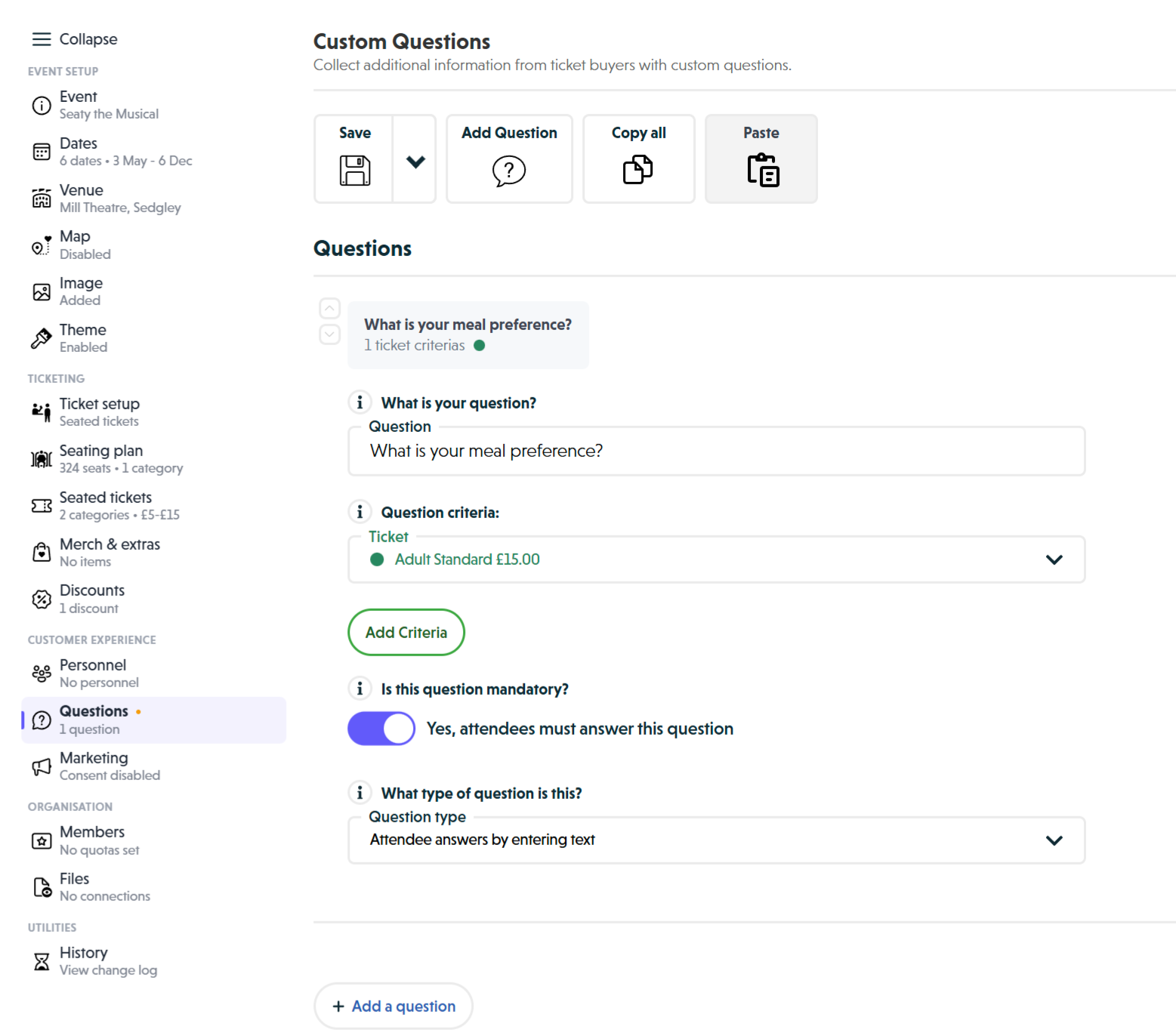
Task: Select the Merch & extras bag icon
Action: pyautogui.click(x=42, y=552)
